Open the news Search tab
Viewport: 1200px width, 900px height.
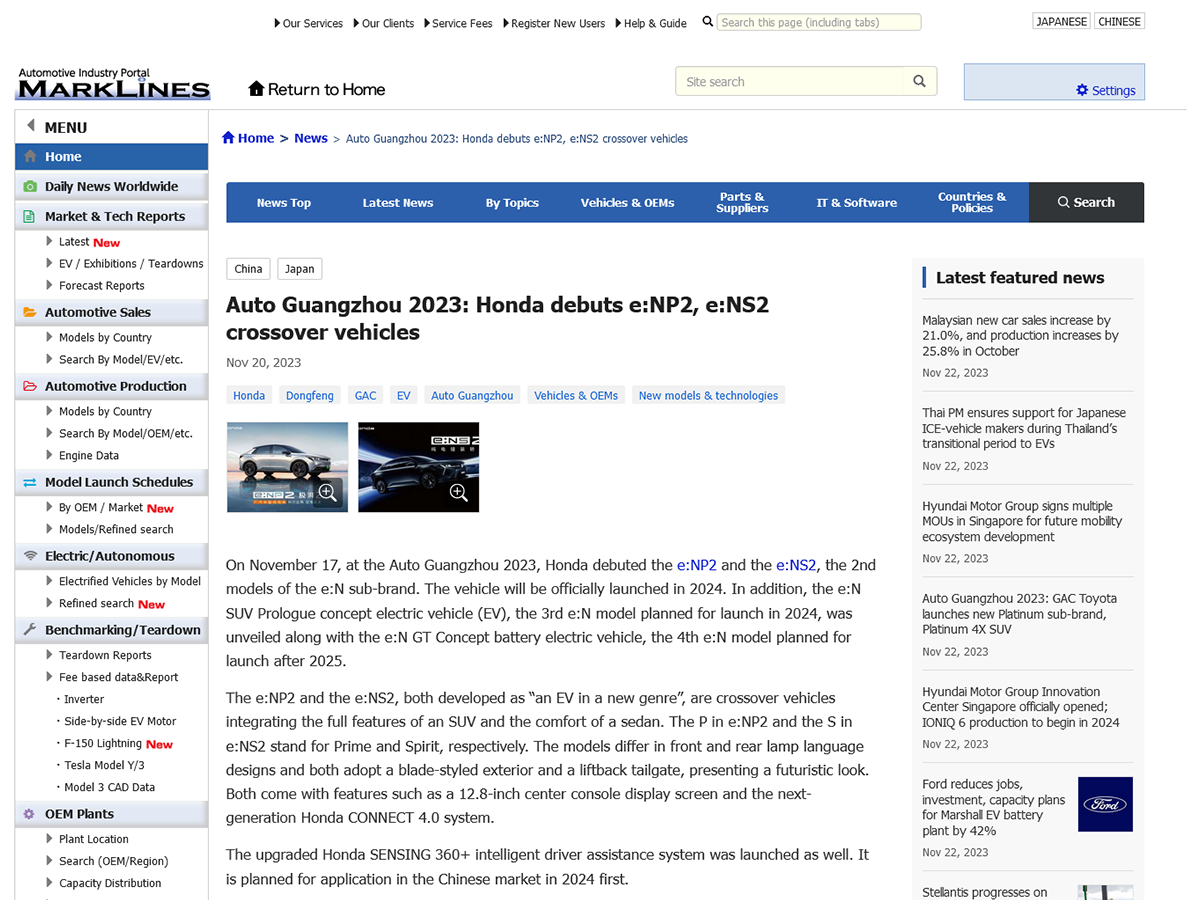(1086, 202)
